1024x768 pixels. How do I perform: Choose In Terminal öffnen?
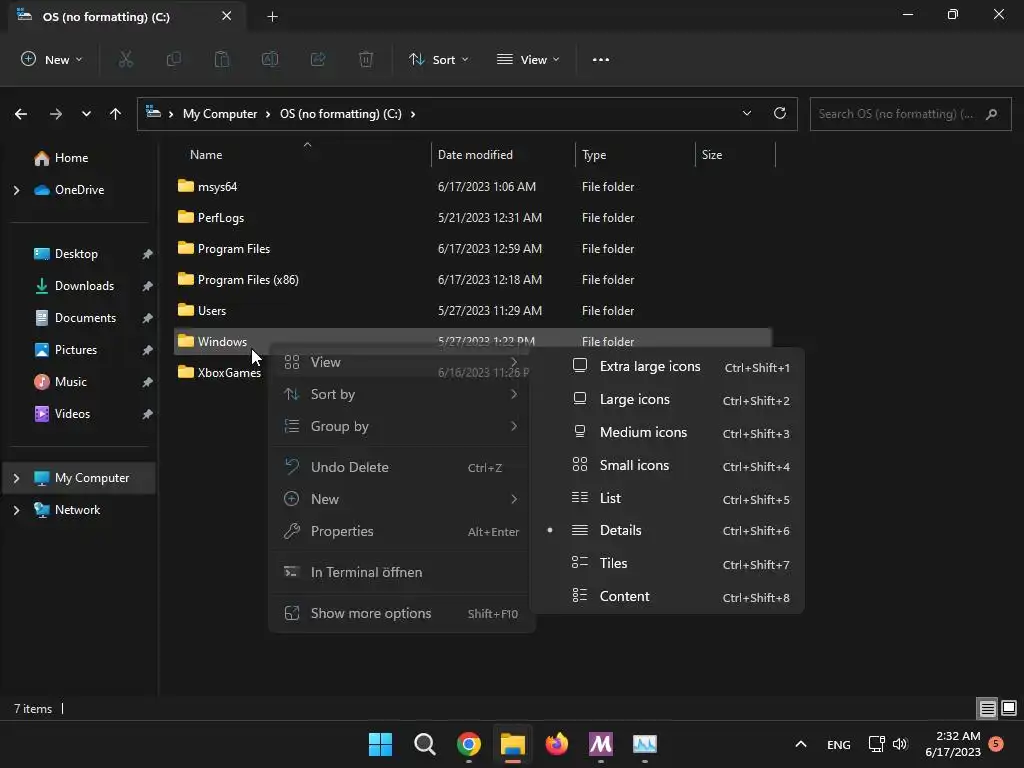(x=402, y=573)
